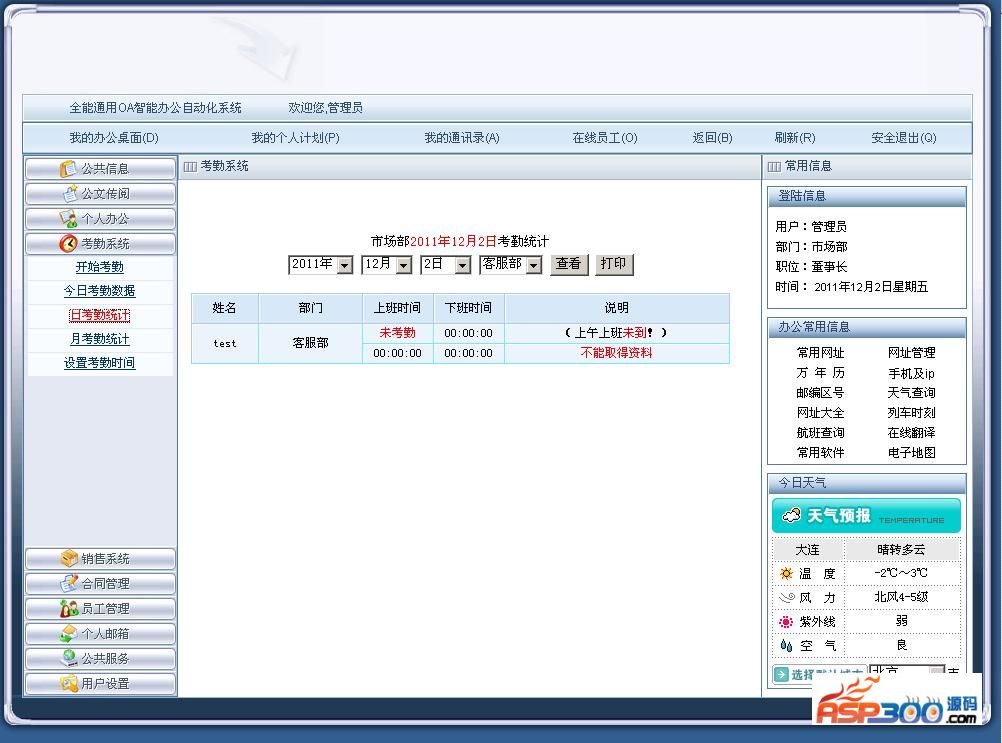Click the 销售系统 box icon
This screenshot has width=1002, height=743.
[68, 559]
